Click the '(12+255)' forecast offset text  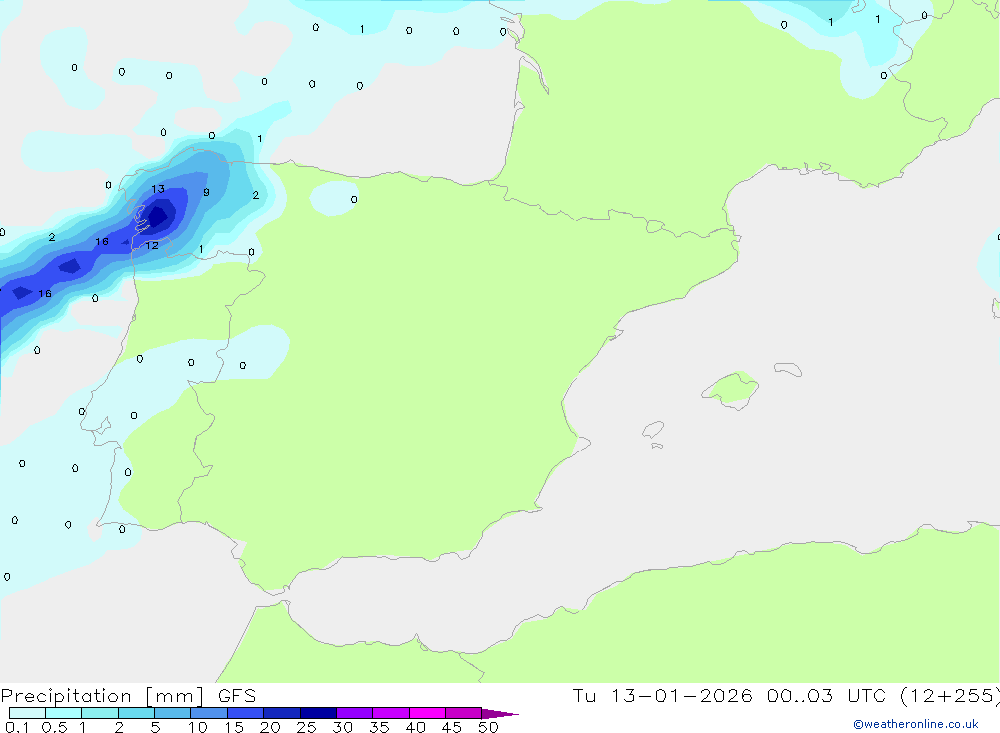pyautogui.click(x=950, y=696)
